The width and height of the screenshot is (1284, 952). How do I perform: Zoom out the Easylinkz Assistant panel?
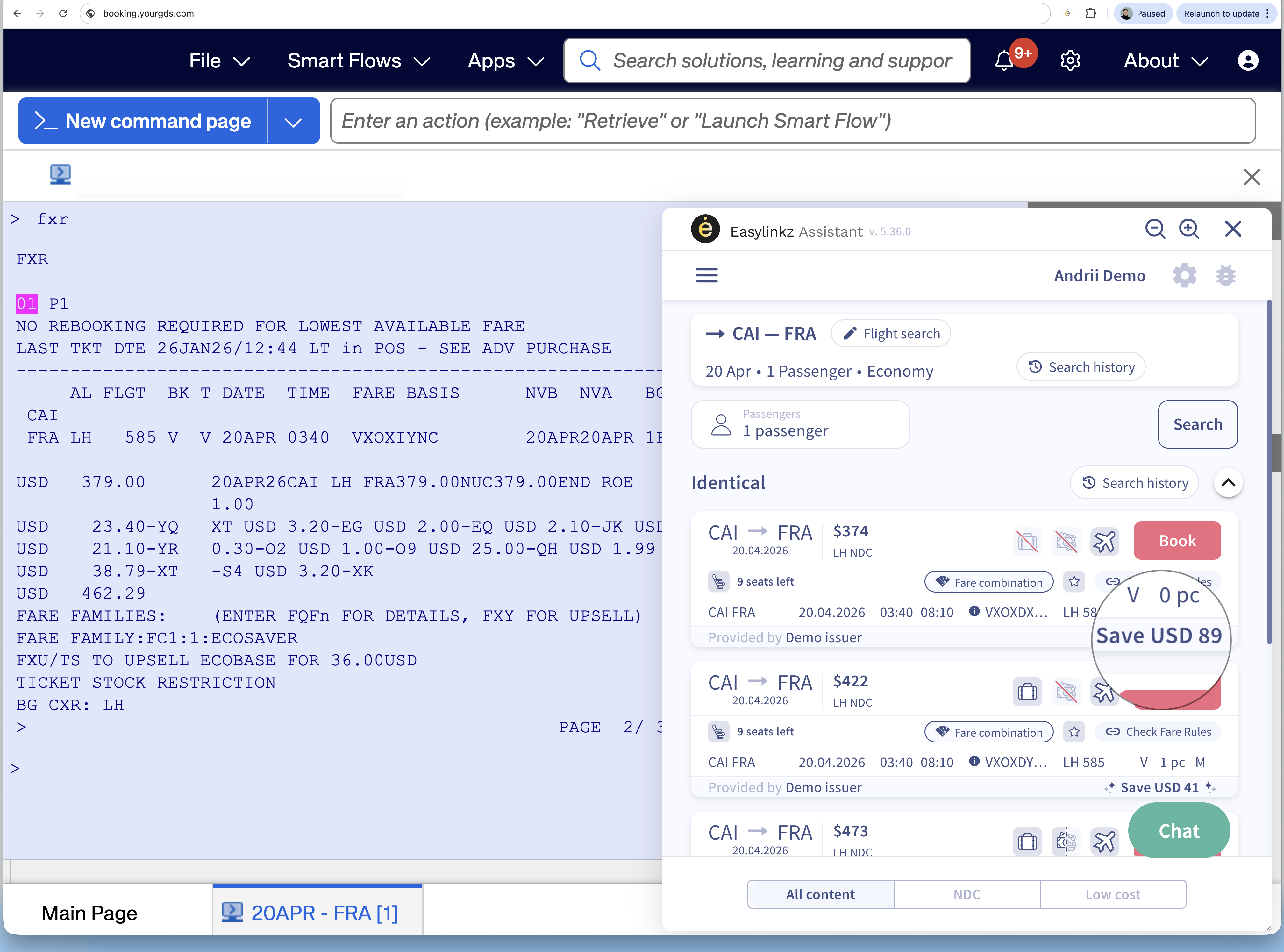pos(1155,229)
